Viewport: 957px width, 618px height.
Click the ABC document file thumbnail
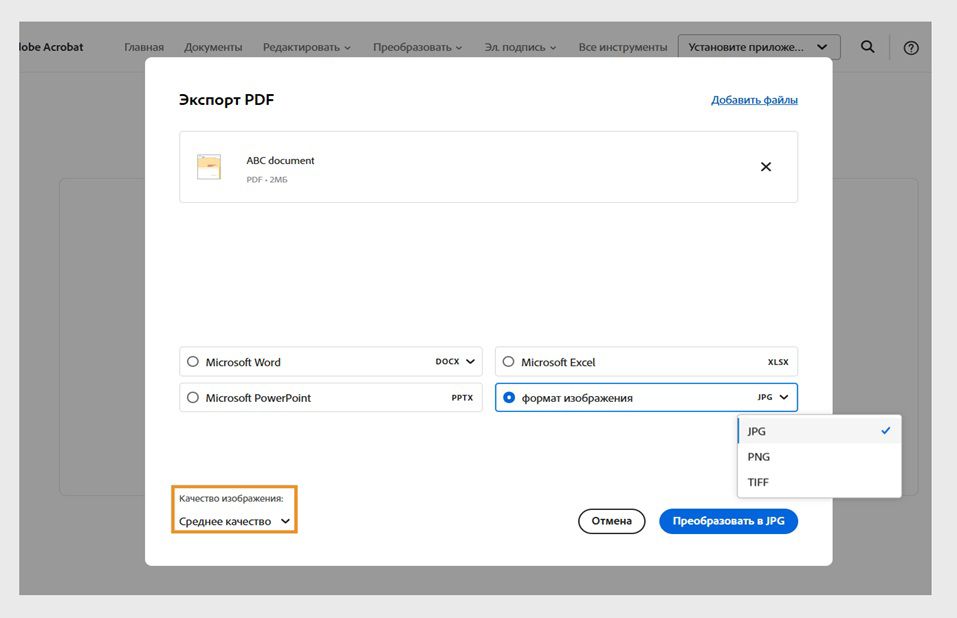coord(208,166)
